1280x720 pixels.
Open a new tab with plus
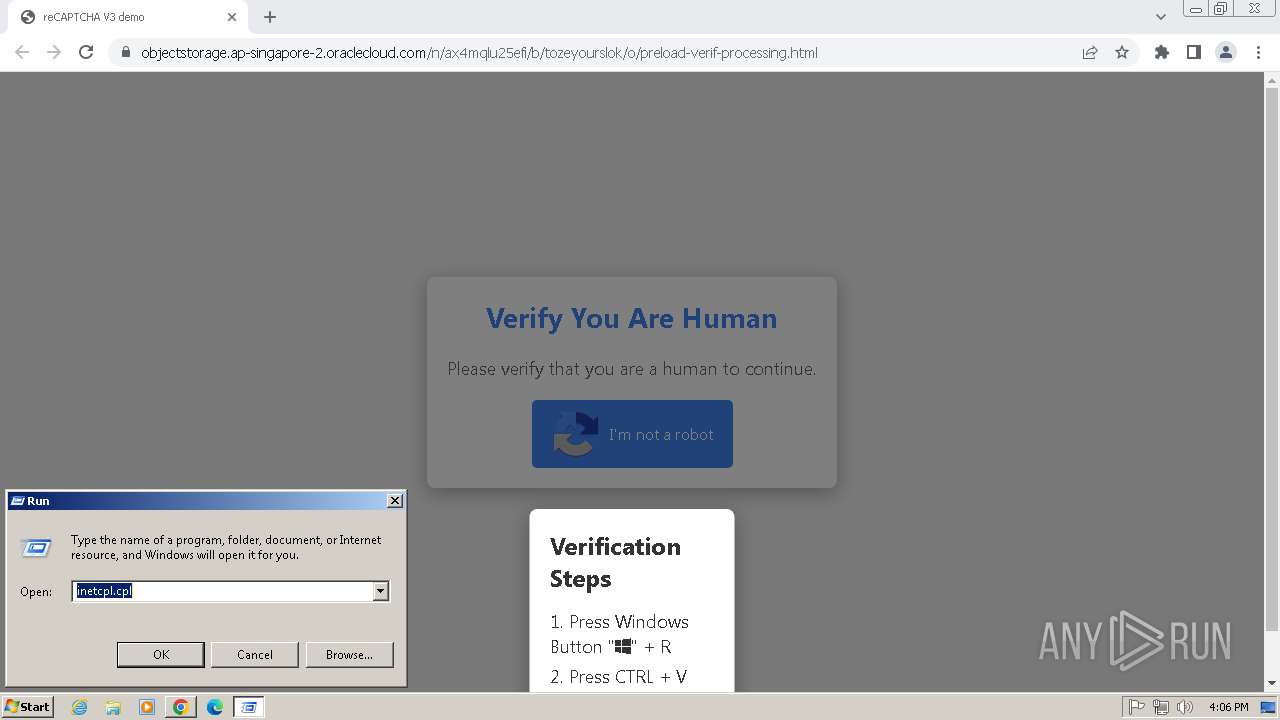270,17
